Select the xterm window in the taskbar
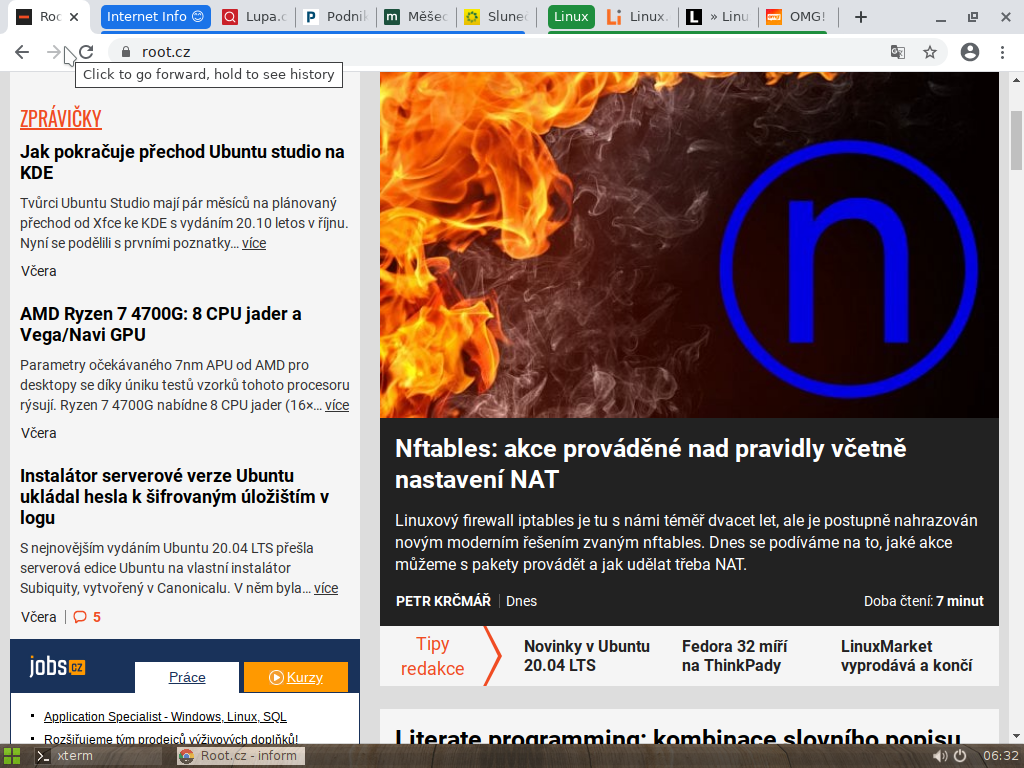 point(72,755)
